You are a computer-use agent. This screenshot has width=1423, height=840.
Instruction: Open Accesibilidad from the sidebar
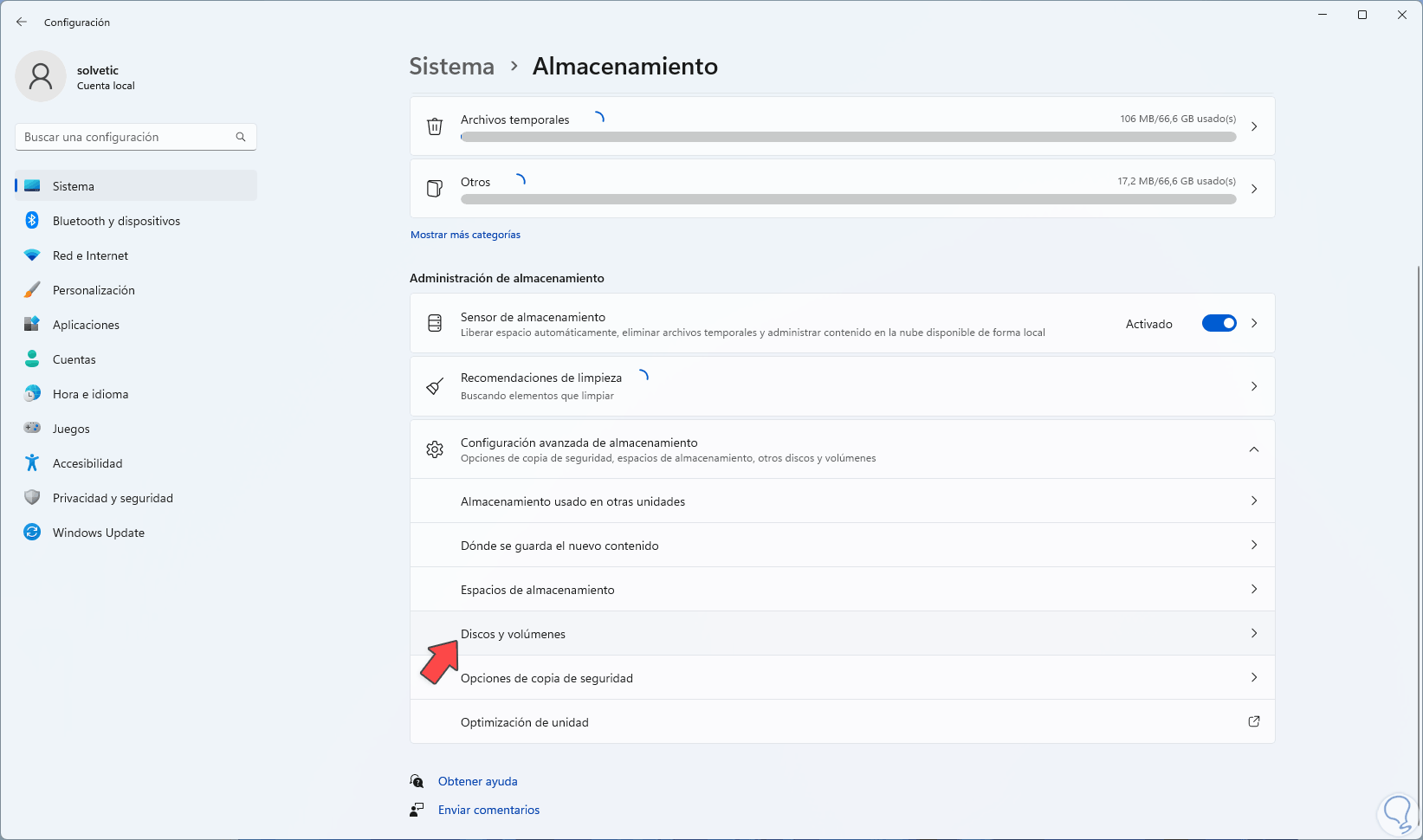(x=87, y=463)
